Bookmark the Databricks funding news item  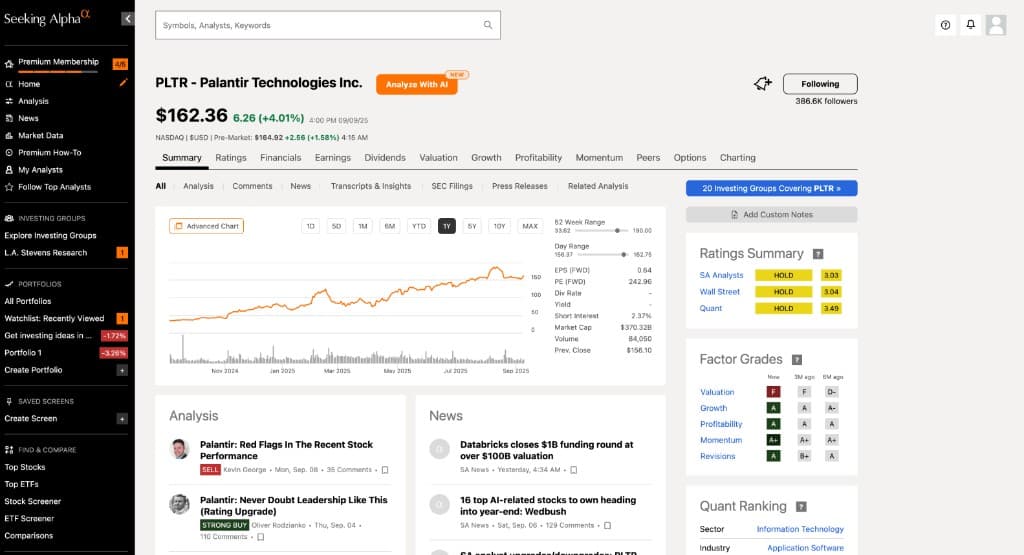pos(573,470)
